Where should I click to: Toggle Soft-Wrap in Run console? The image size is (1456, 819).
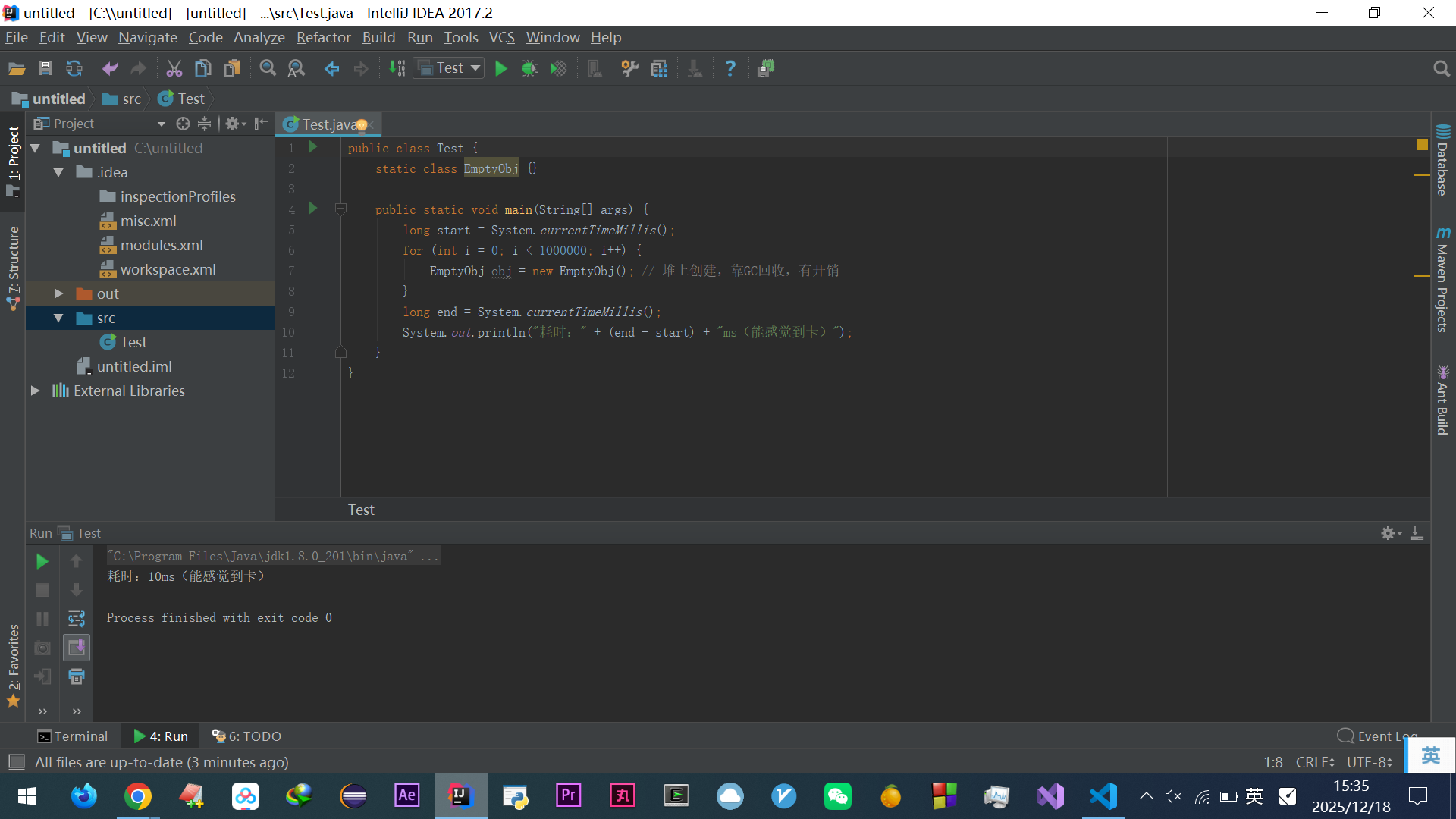77,619
